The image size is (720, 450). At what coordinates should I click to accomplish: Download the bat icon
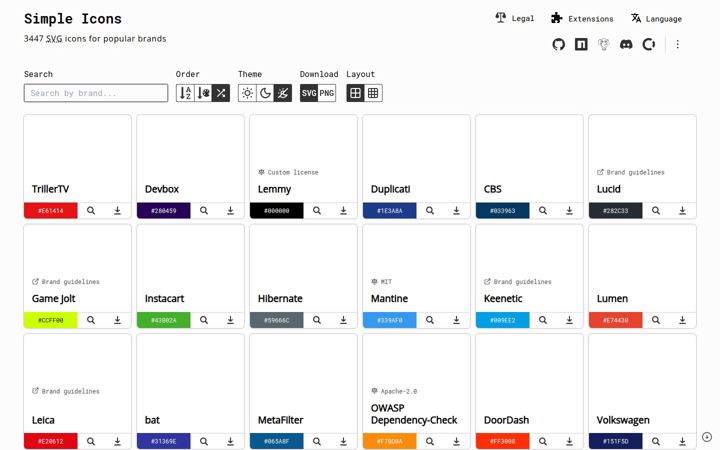point(231,441)
